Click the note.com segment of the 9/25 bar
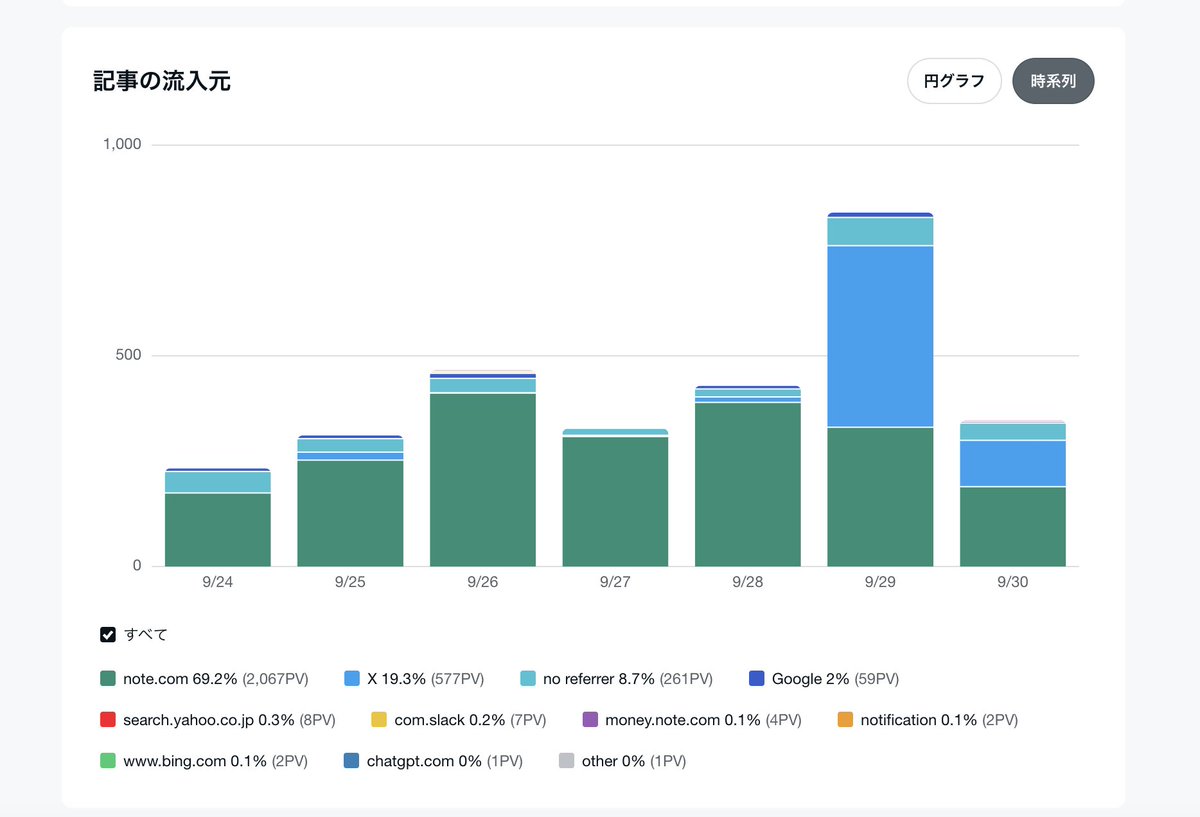Image resolution: width=1200 pixels, height=817 pixels. (350, 514)
